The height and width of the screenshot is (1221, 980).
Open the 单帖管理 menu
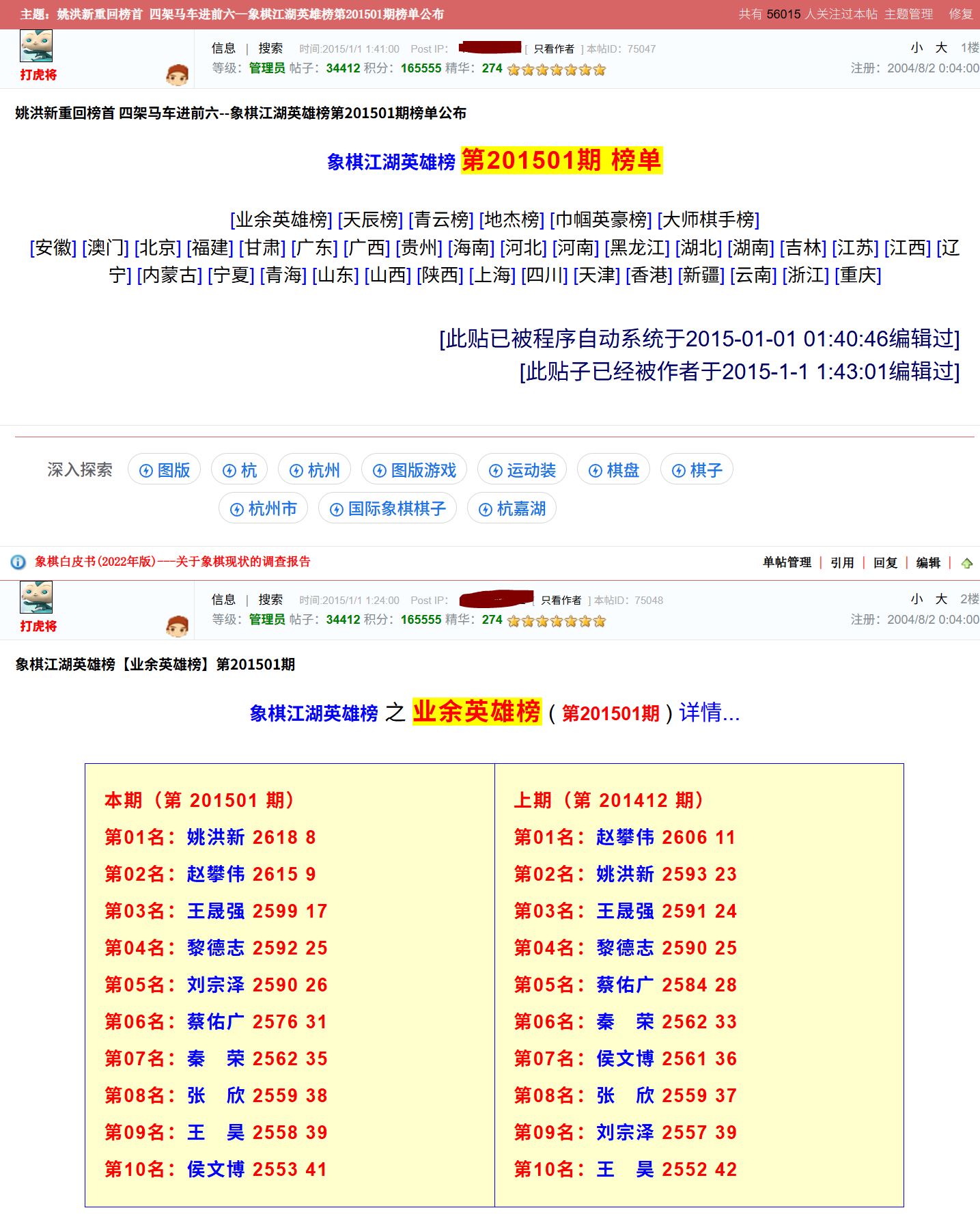coord(787,562)
